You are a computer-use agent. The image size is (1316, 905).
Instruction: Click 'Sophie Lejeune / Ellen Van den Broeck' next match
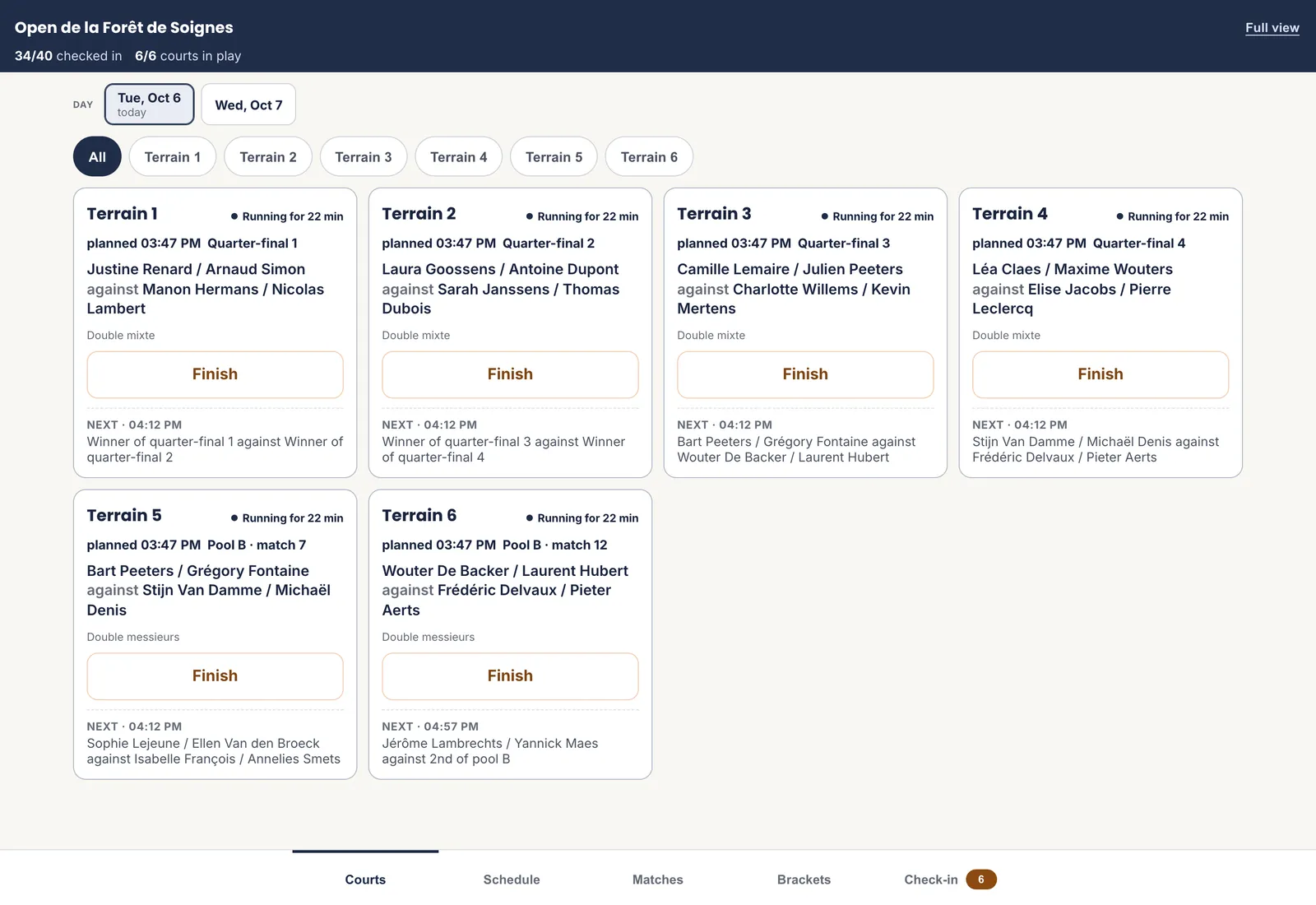(x=203, y=743)
